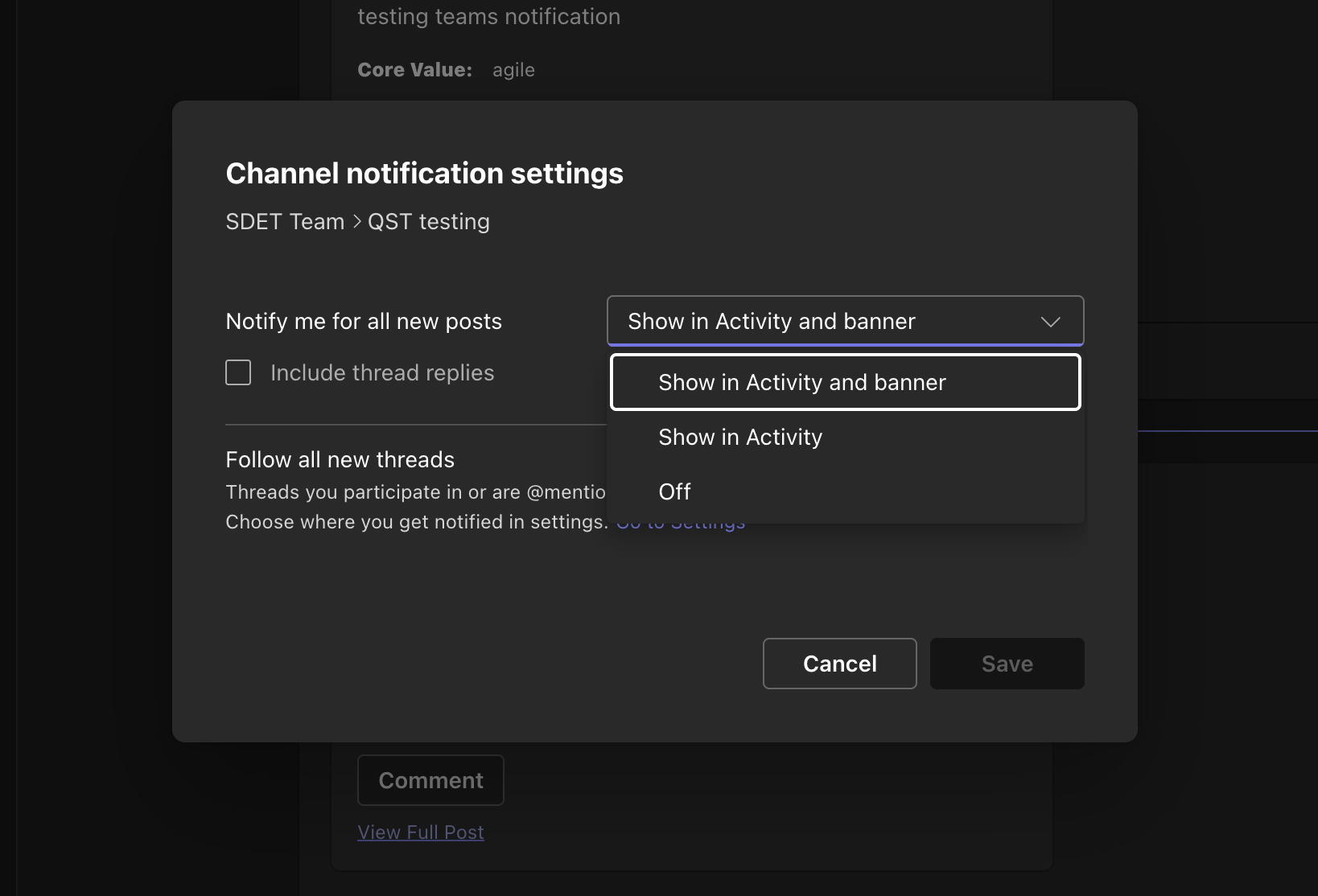The image size is (1318, 896).
Task: Open the View Full Post link
Action: [421, 832]
